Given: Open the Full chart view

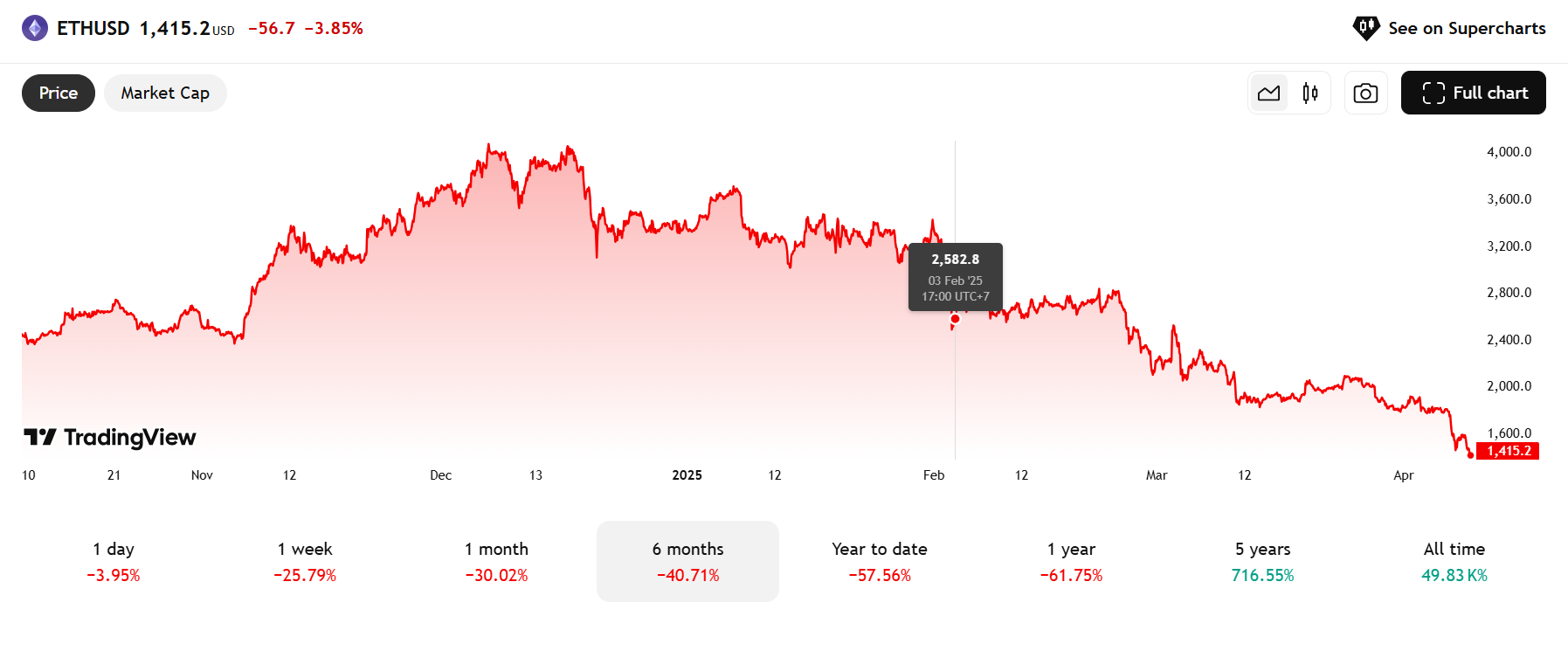Looking at the screenshot, I should (x=1473, y=93).
